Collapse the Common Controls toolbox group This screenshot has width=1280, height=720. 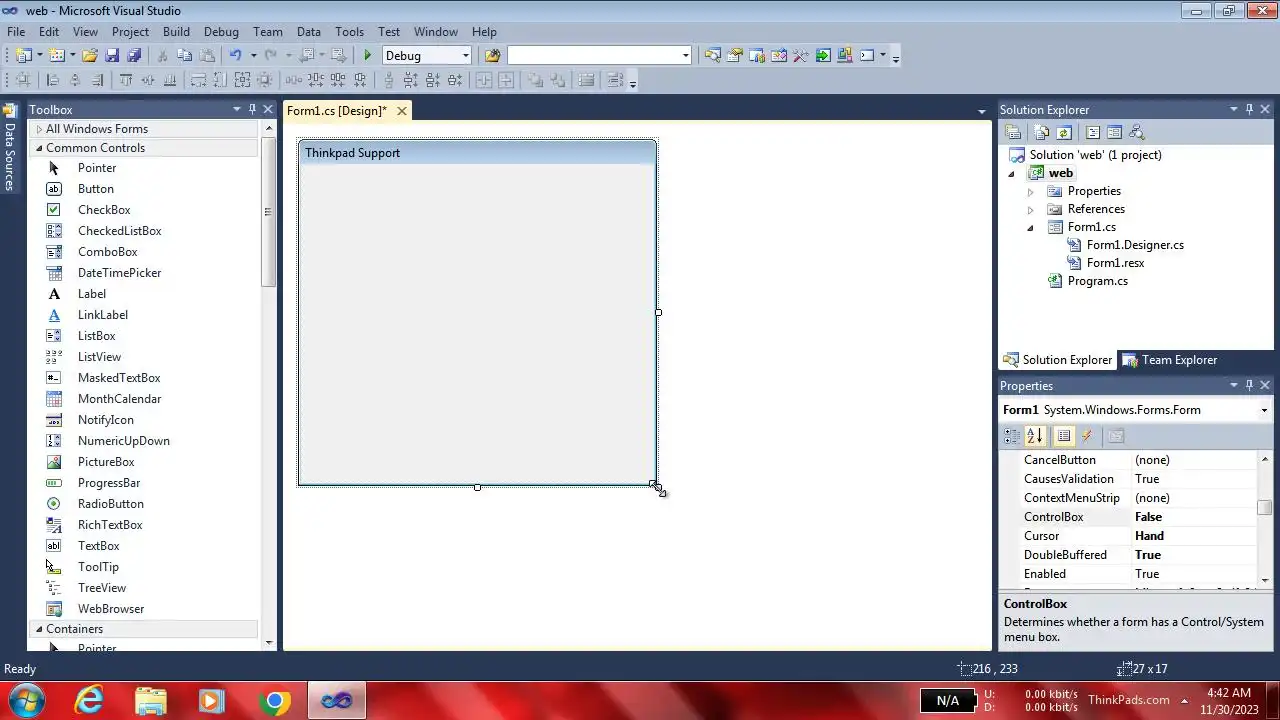click(x=39, y=148)
